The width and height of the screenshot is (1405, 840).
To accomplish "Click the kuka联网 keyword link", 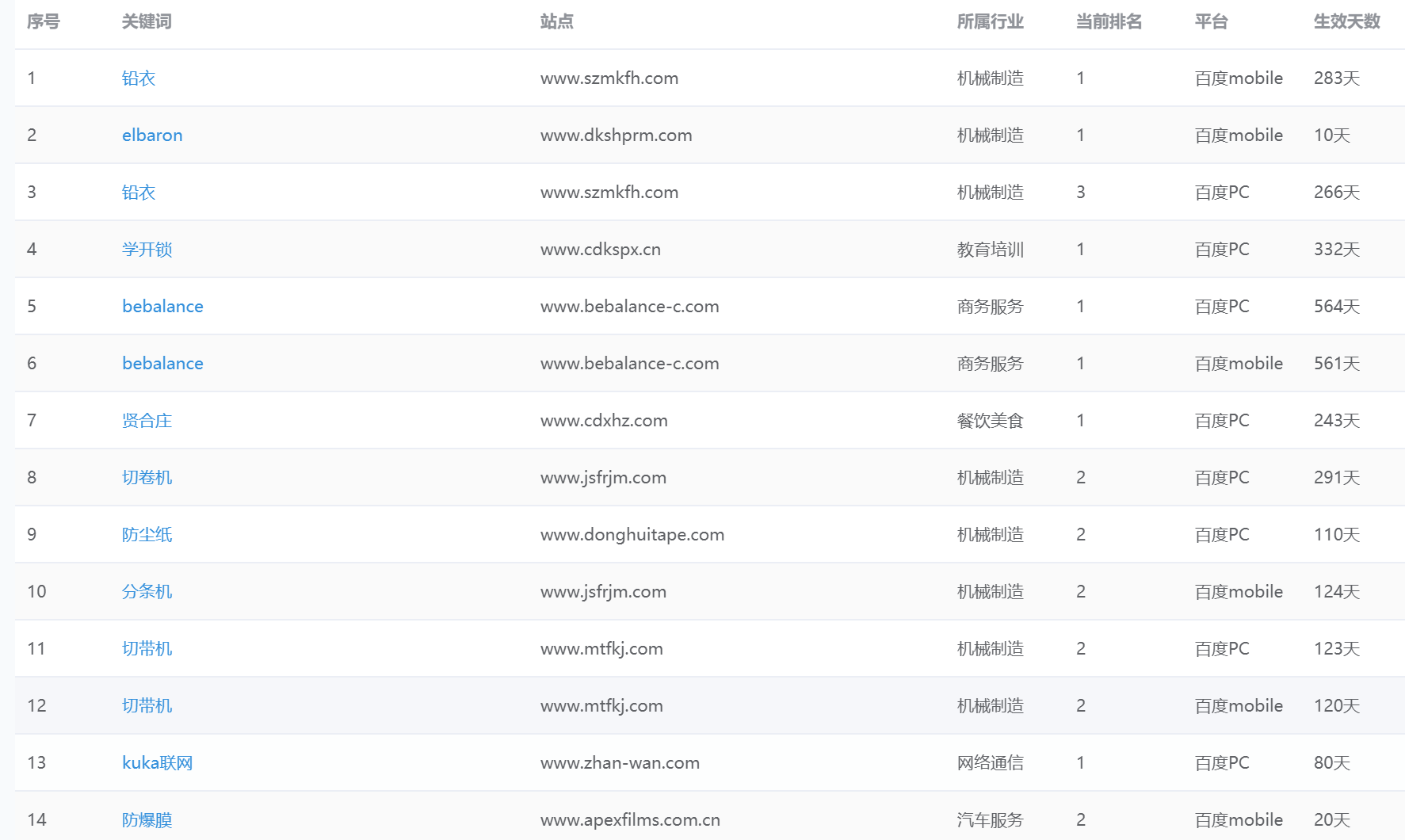I will (x=157, y=763).
